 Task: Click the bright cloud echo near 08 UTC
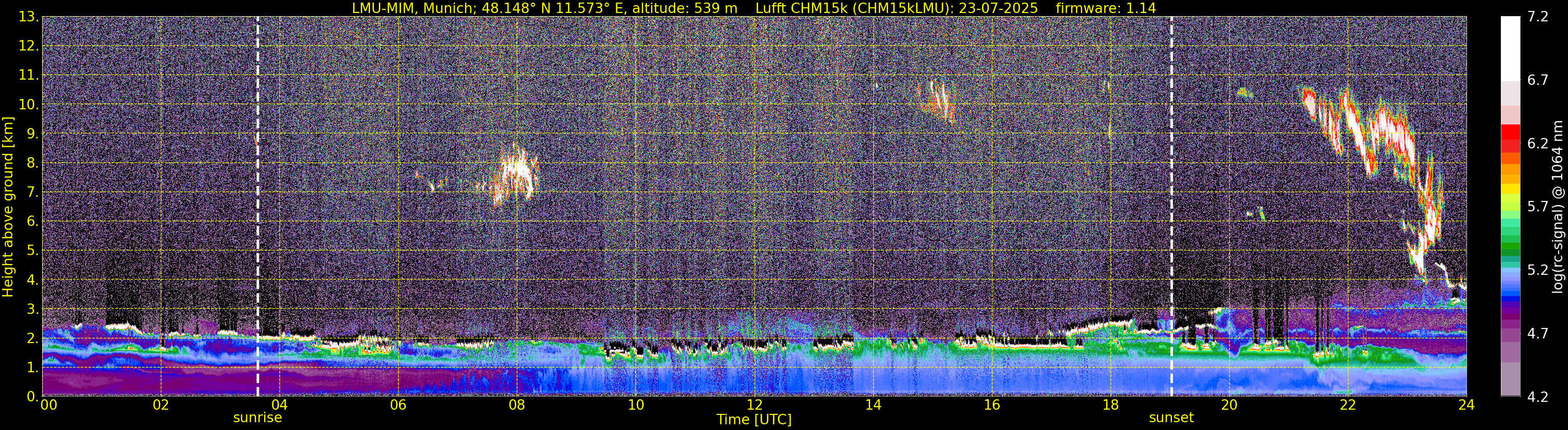(516, 173)
